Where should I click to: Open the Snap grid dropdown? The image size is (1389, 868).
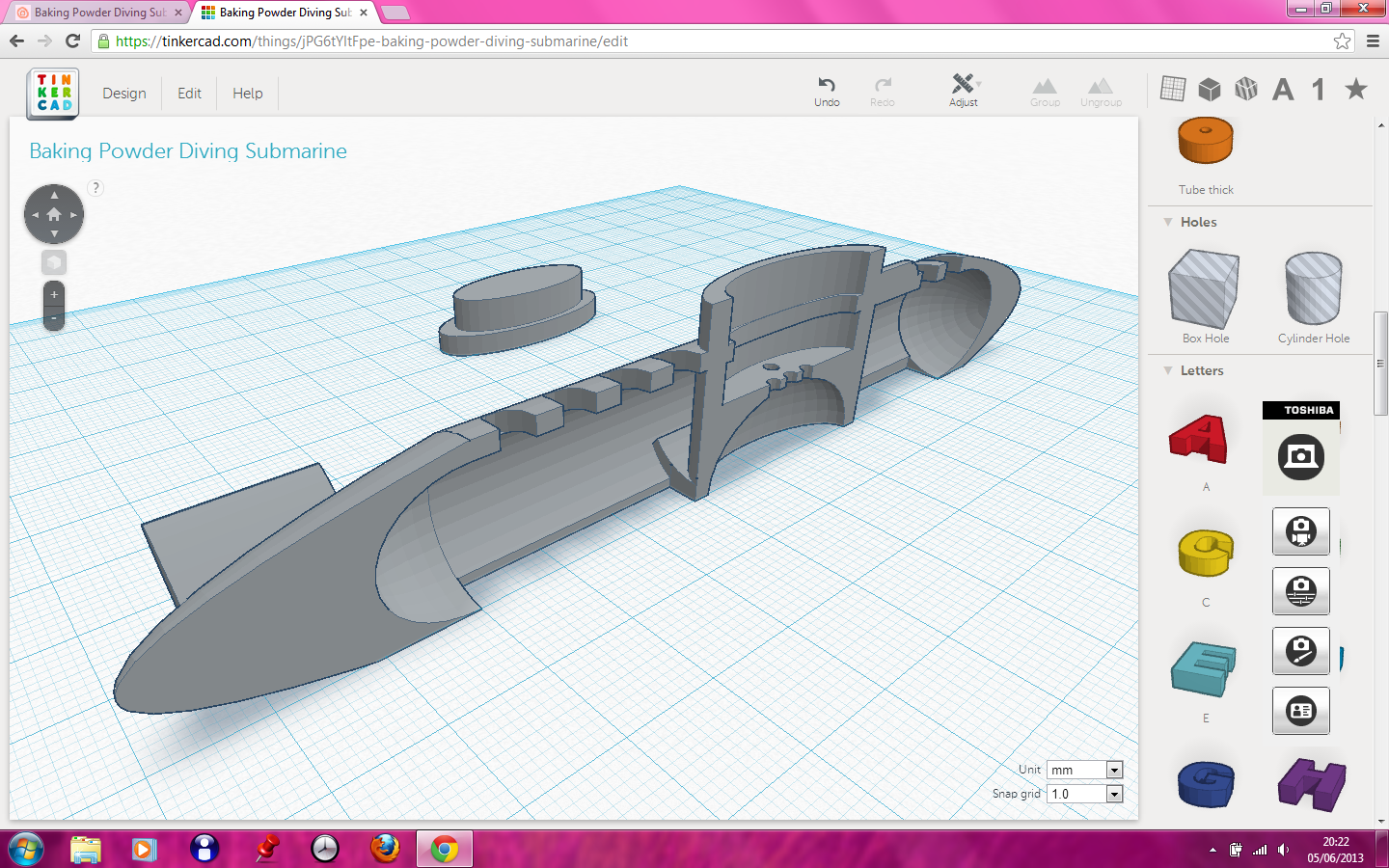pyautogui.click(x=1113, y=794)
